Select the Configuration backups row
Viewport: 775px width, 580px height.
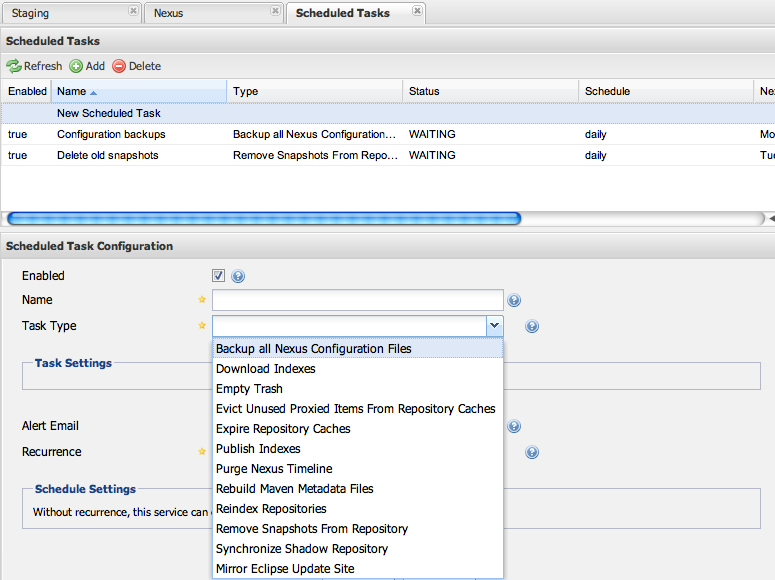[388, 134]
